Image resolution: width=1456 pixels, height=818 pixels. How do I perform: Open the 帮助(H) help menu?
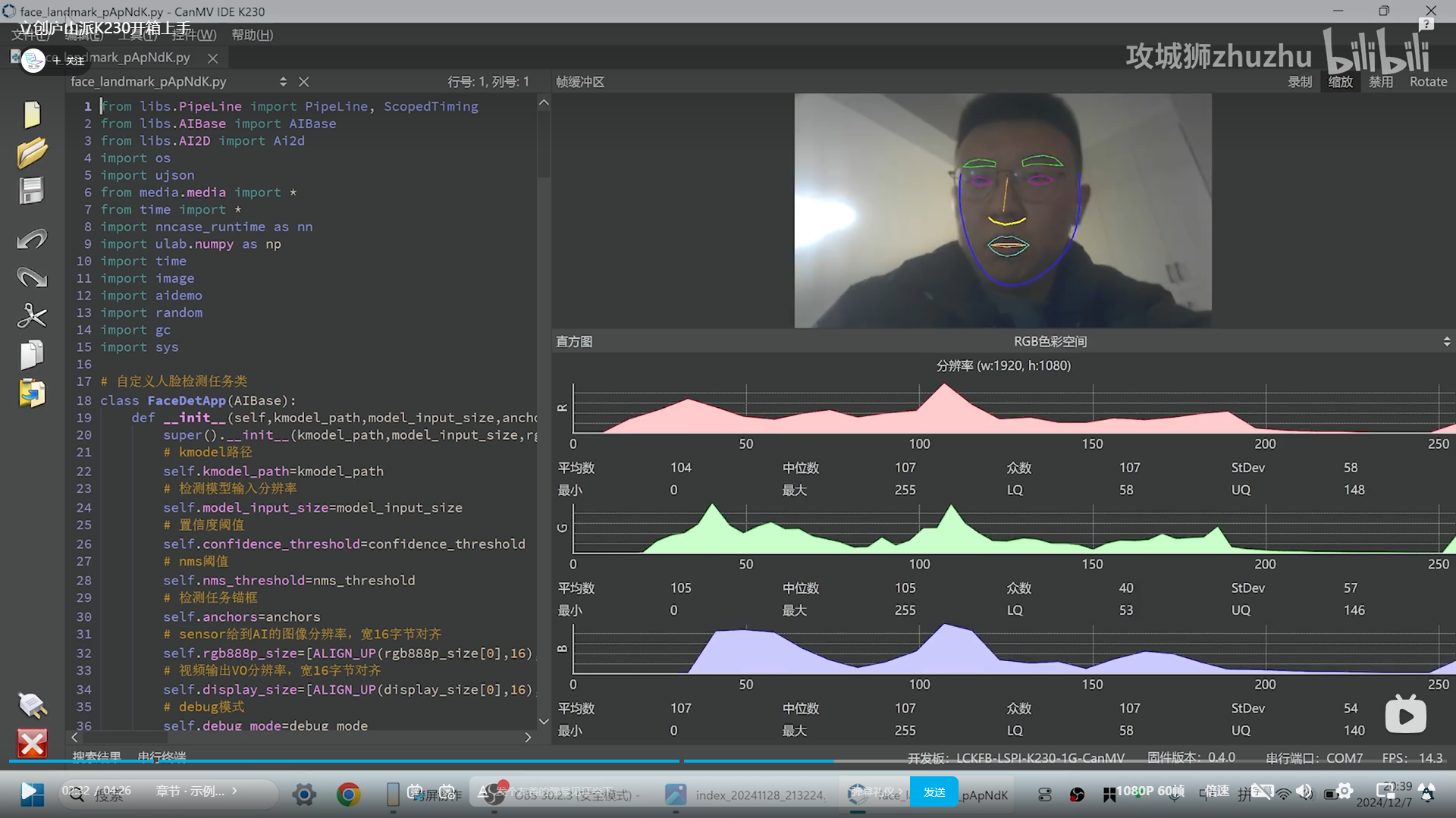click(252, 35)
